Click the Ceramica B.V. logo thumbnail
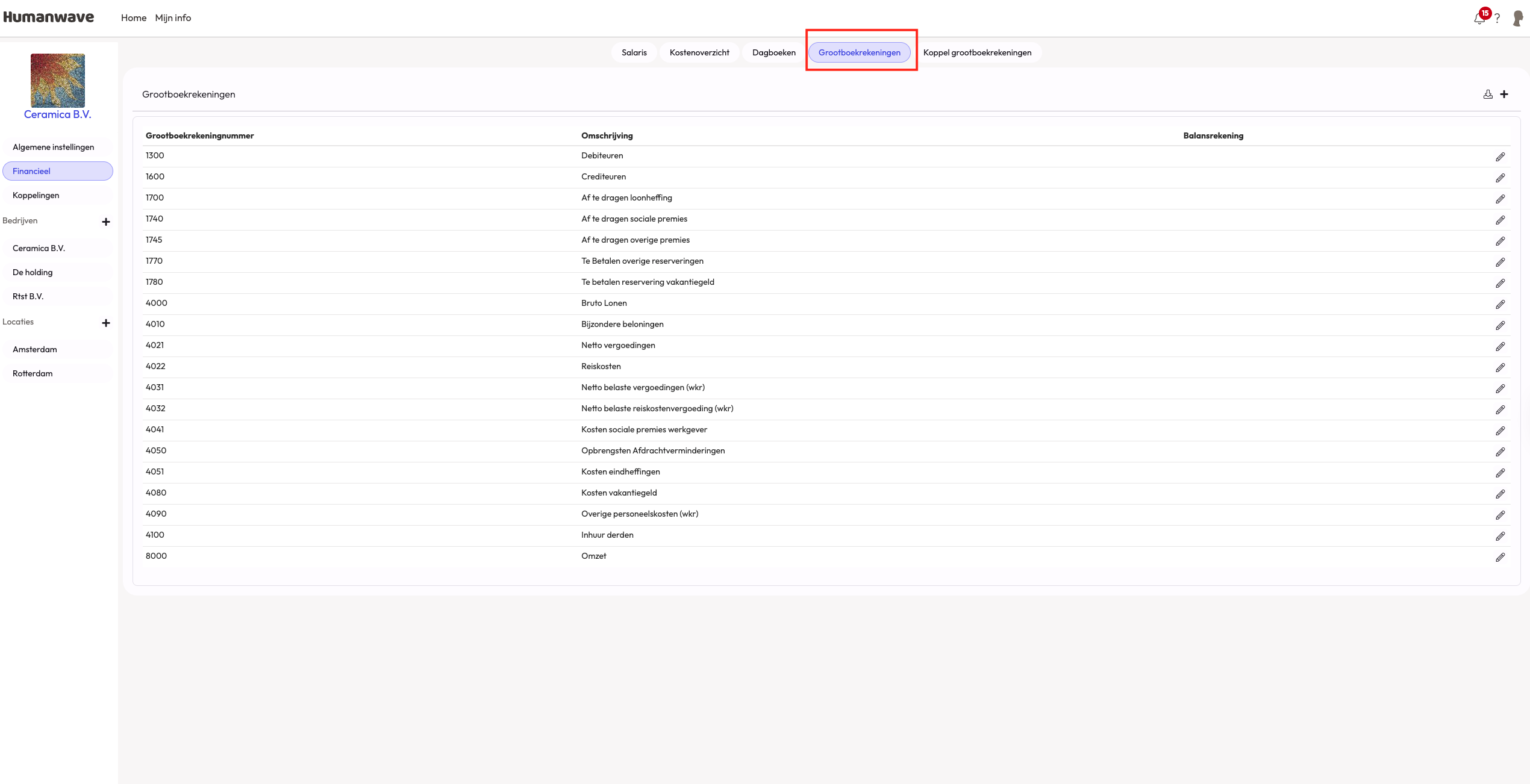Viewport: 1530px width, 784px height. click(x=58, y=80)
